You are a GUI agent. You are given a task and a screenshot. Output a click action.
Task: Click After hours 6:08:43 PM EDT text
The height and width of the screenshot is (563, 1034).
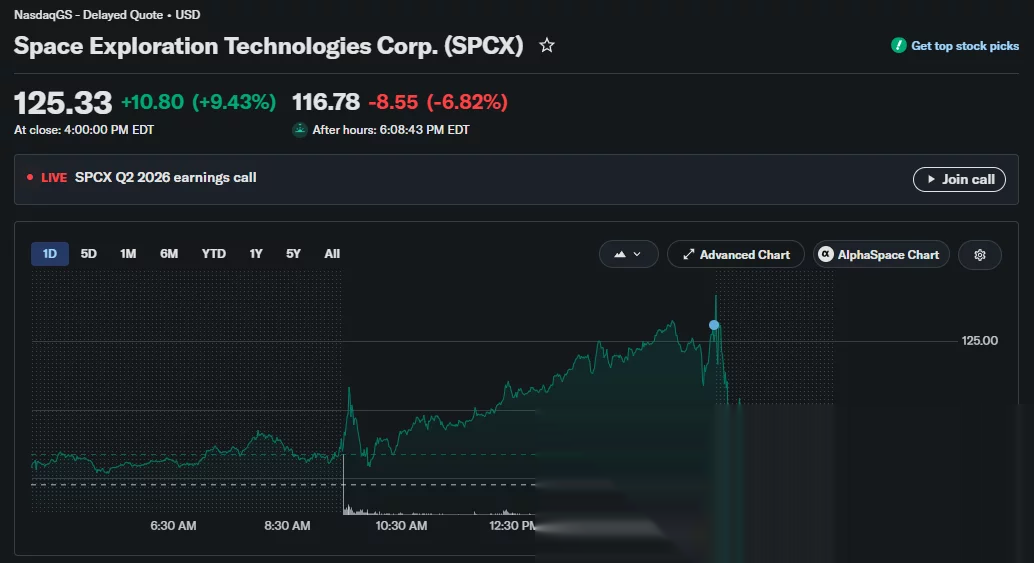point(391,130)
